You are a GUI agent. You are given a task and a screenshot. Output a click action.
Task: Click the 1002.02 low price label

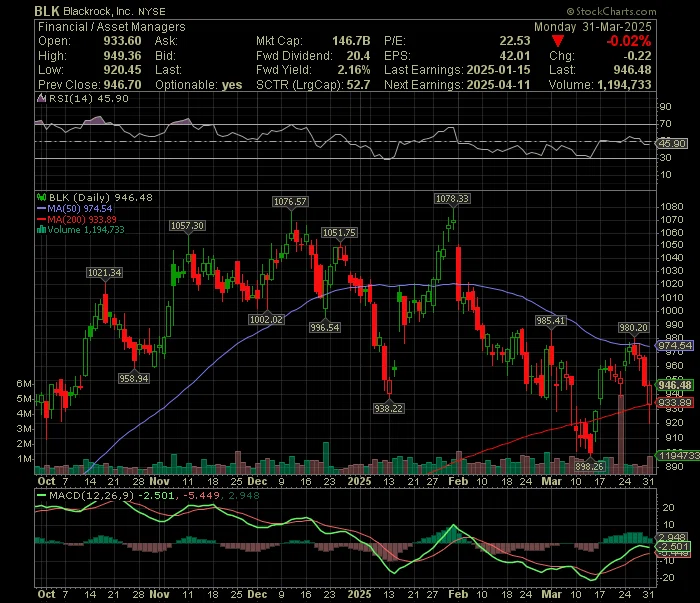[266, 320]
